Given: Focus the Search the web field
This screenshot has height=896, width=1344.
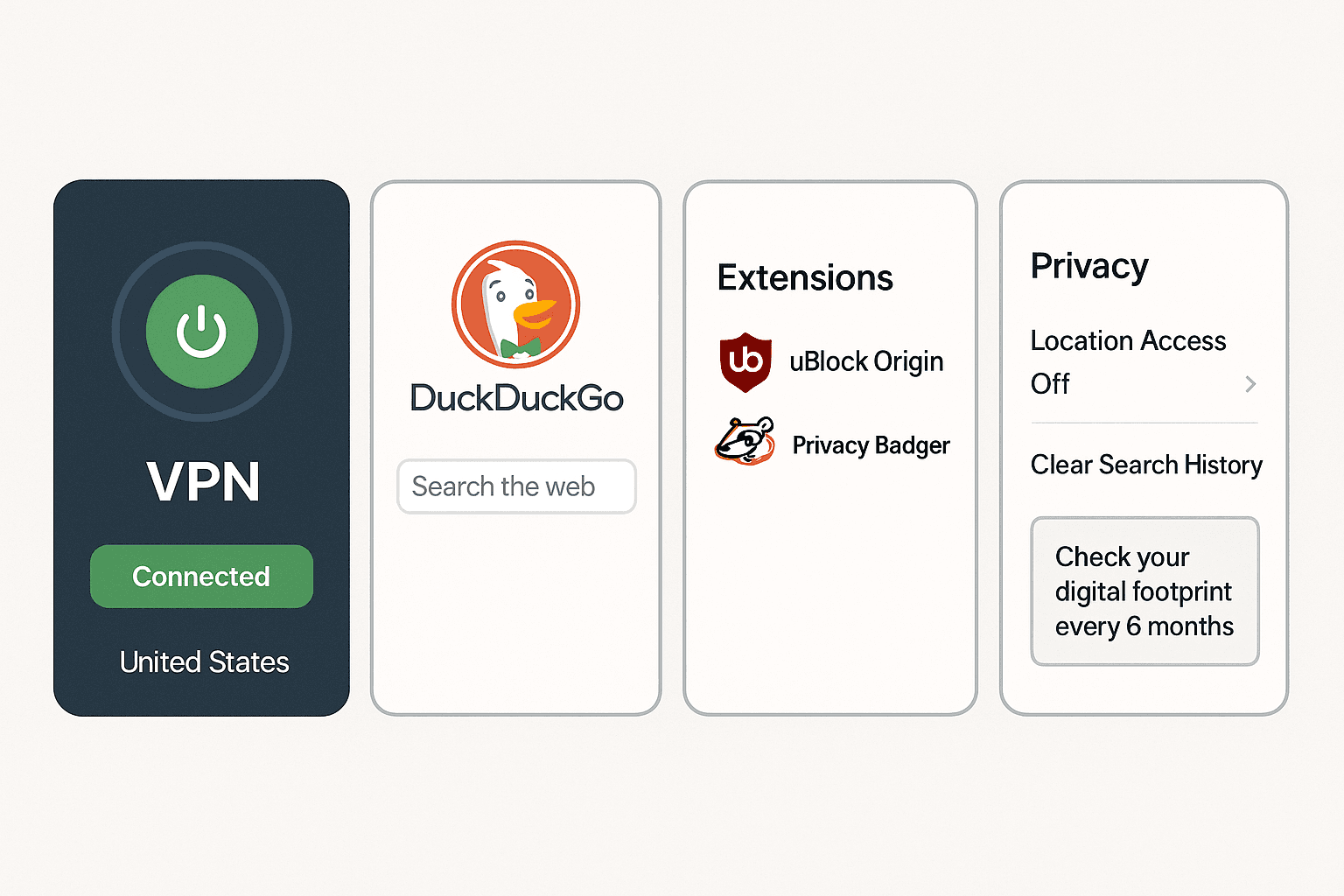Looking at the screenshot, I should (516, 486).
